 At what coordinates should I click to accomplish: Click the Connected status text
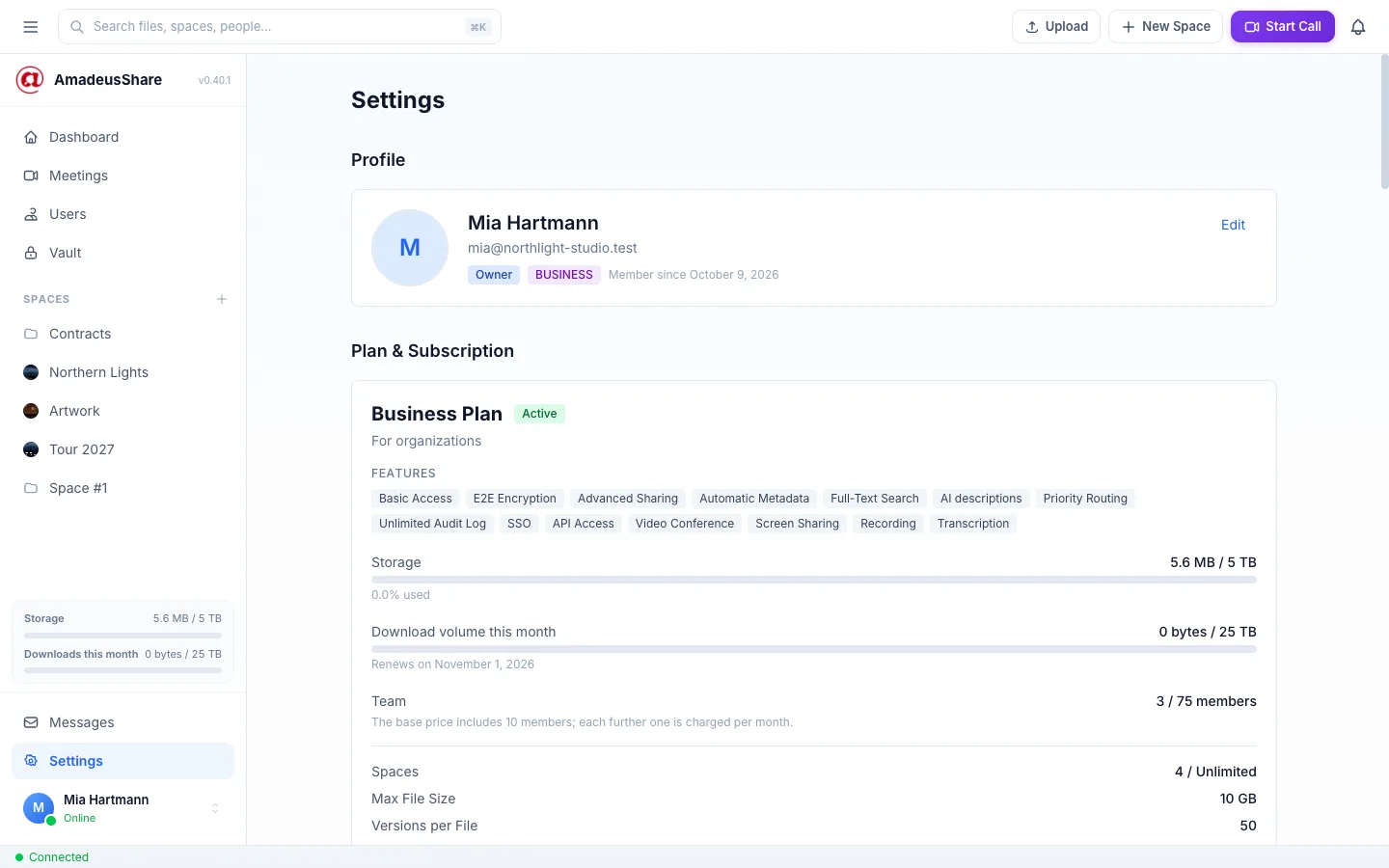[59, 857]
